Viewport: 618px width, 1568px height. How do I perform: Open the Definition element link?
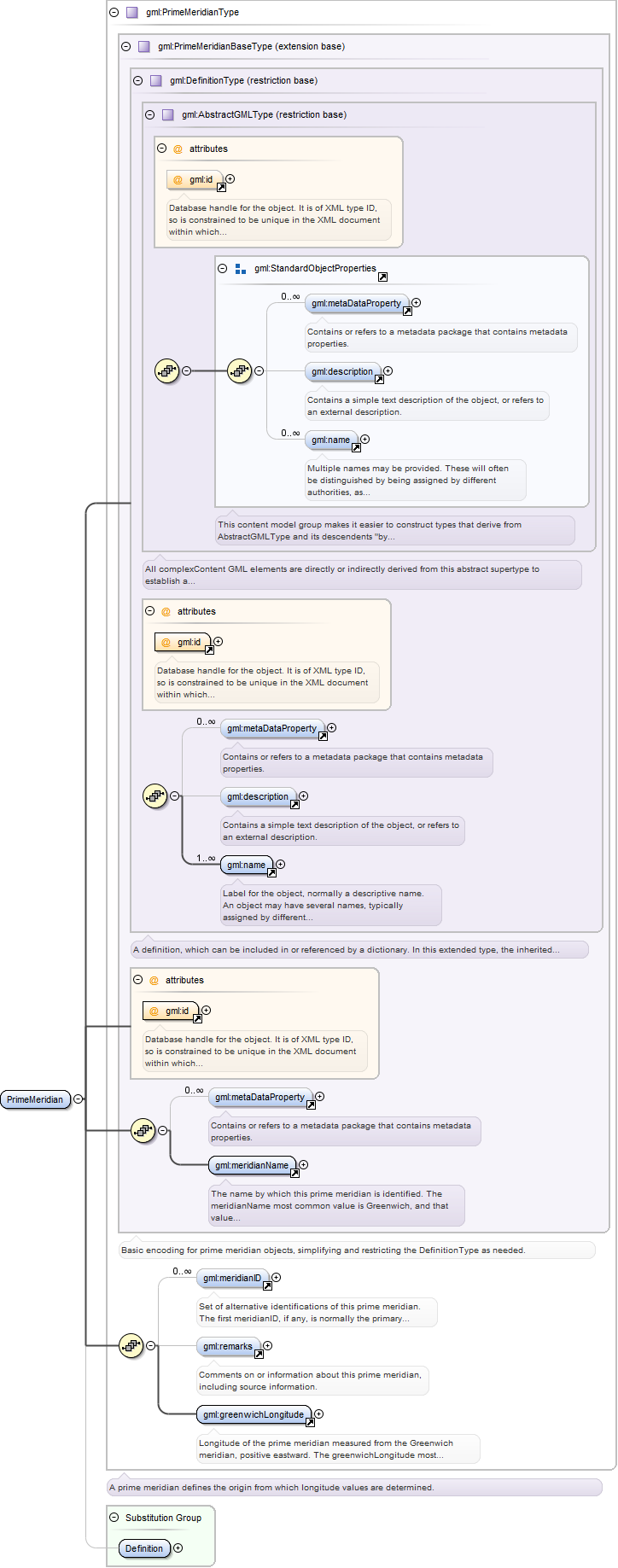[x=144, y=1548]
